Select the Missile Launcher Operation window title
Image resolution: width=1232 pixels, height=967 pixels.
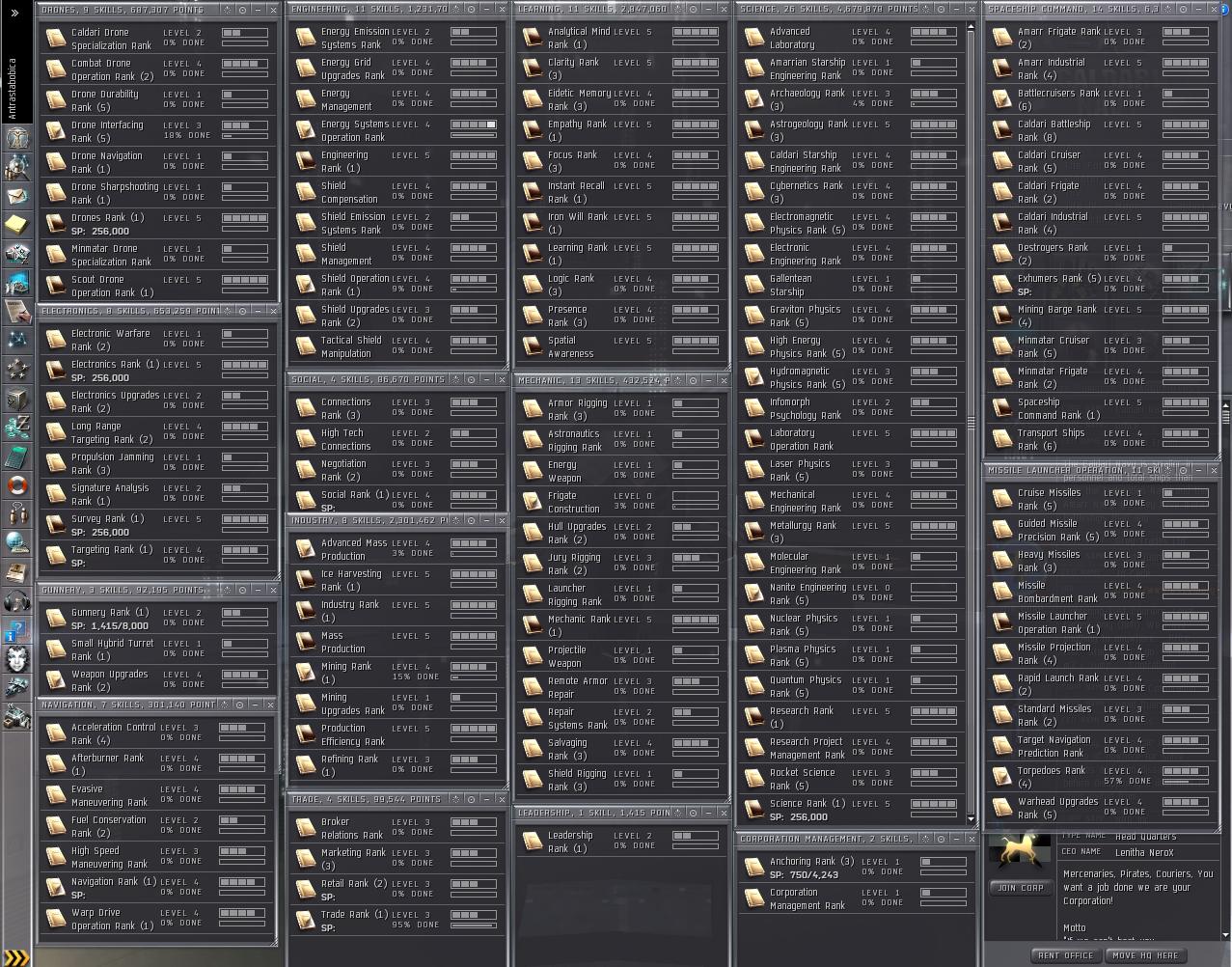tap(1072, 470)
